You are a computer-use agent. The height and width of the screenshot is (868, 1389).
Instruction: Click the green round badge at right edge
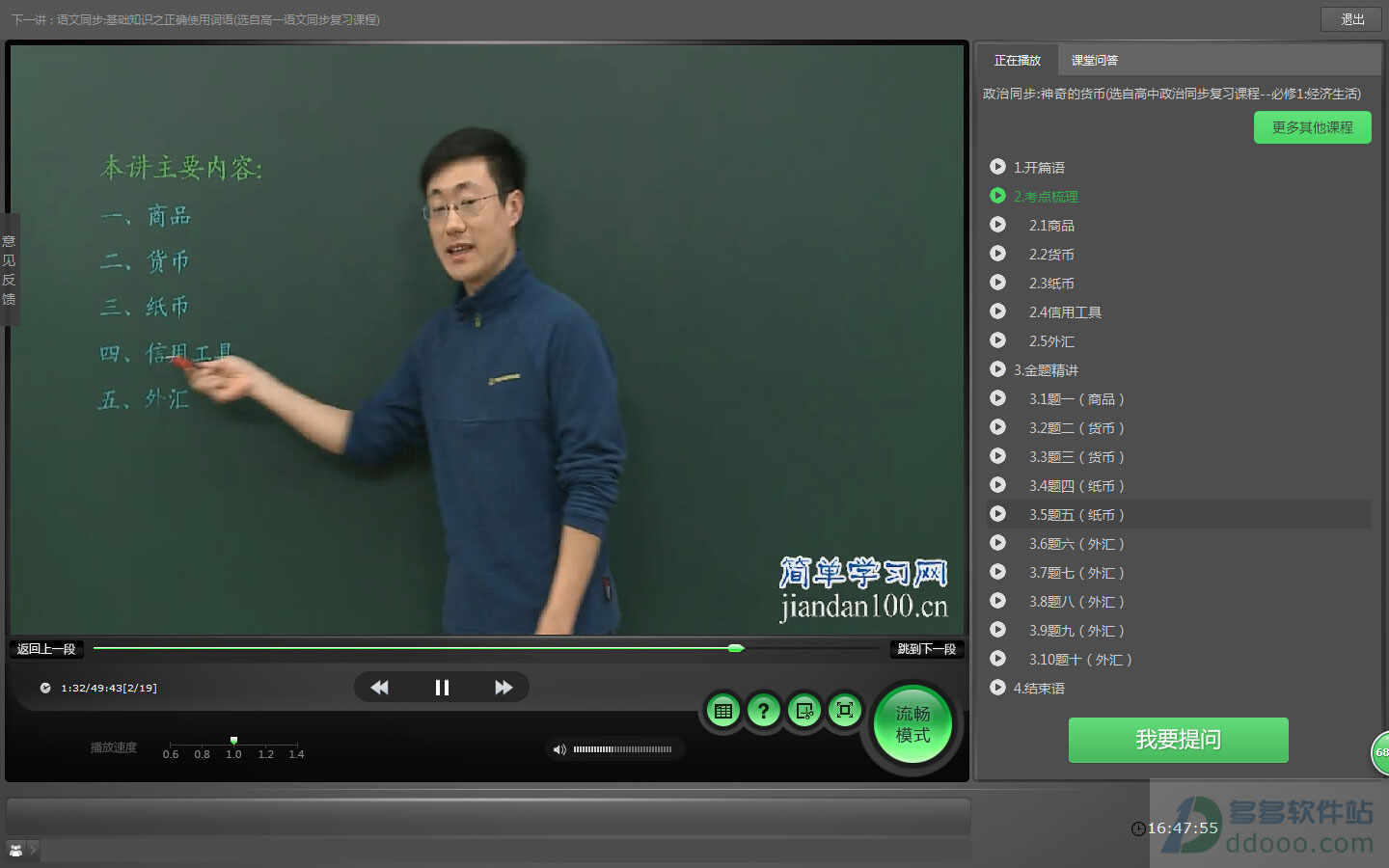[1380, 752]
